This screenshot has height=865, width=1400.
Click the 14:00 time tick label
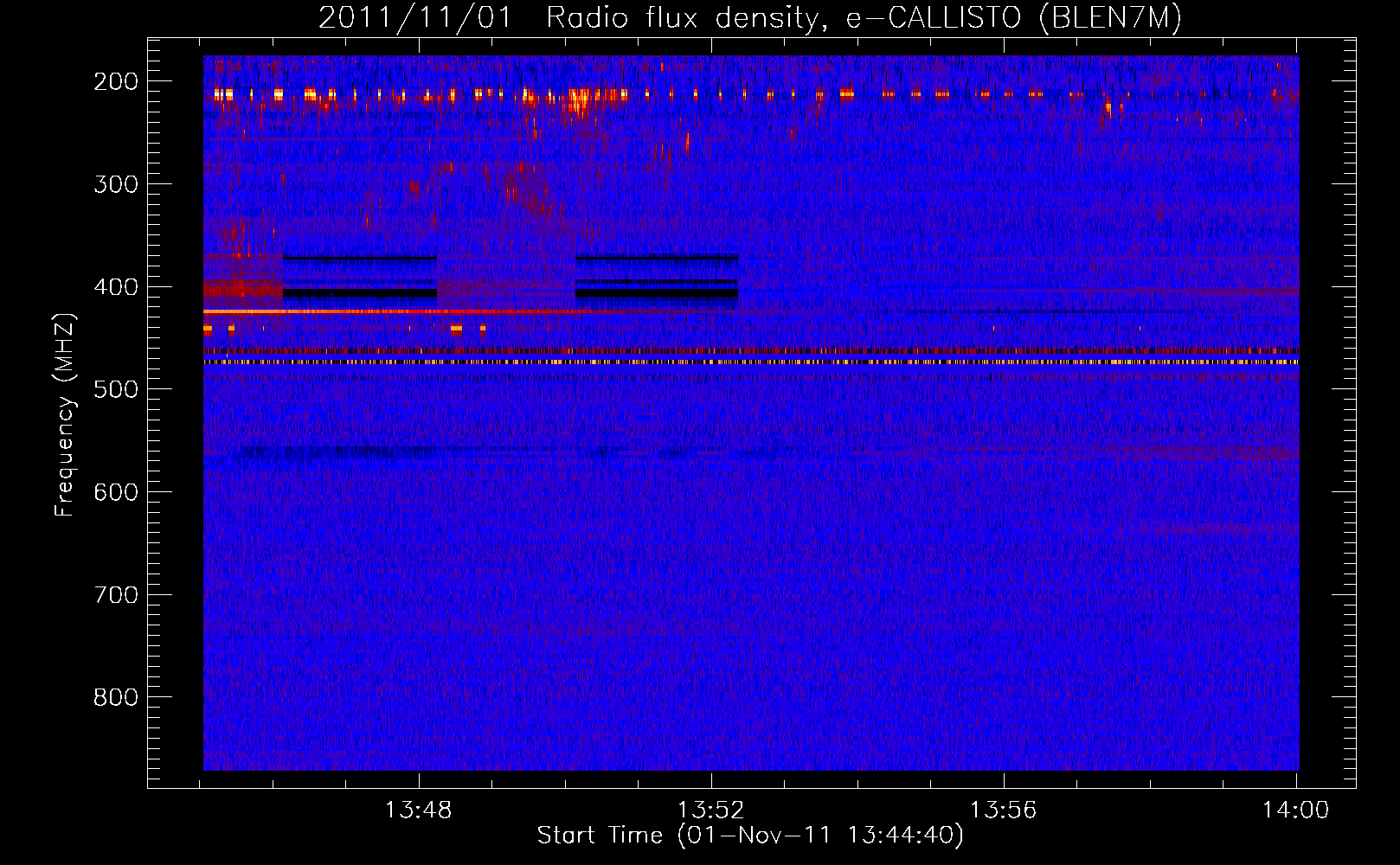(x=1295, y=811)
